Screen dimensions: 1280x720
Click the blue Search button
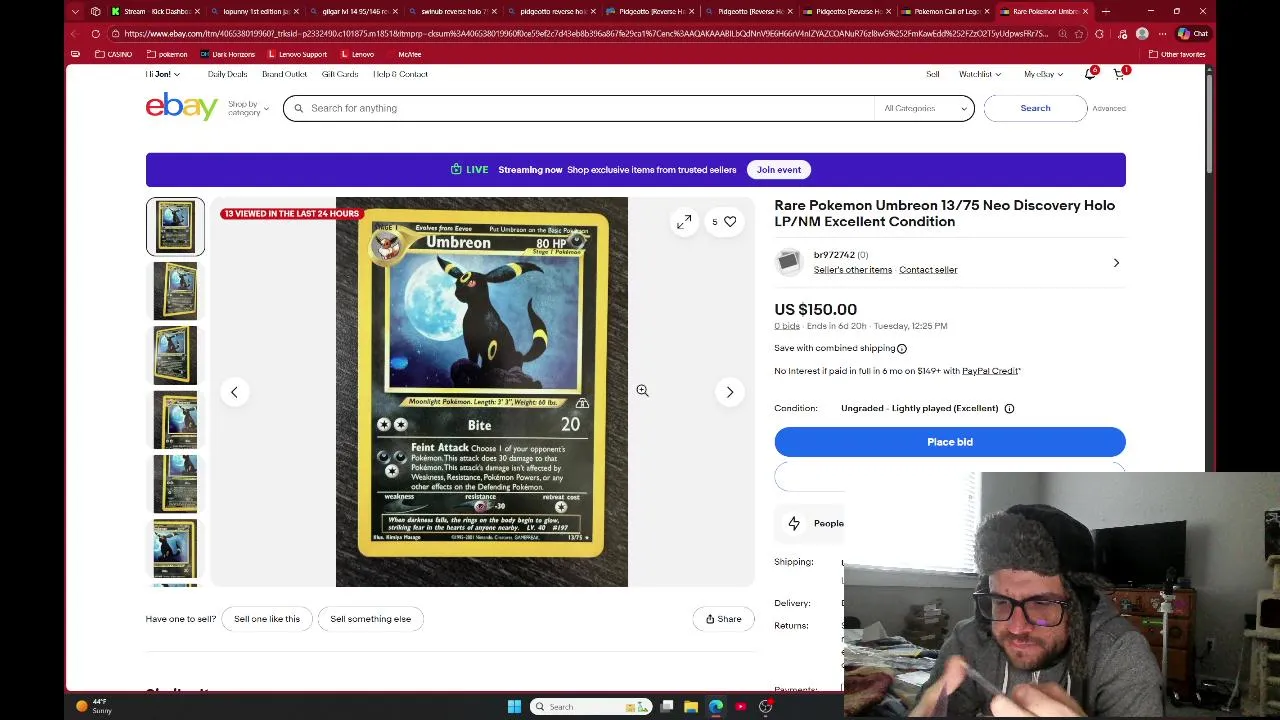tap(1035, 108)
